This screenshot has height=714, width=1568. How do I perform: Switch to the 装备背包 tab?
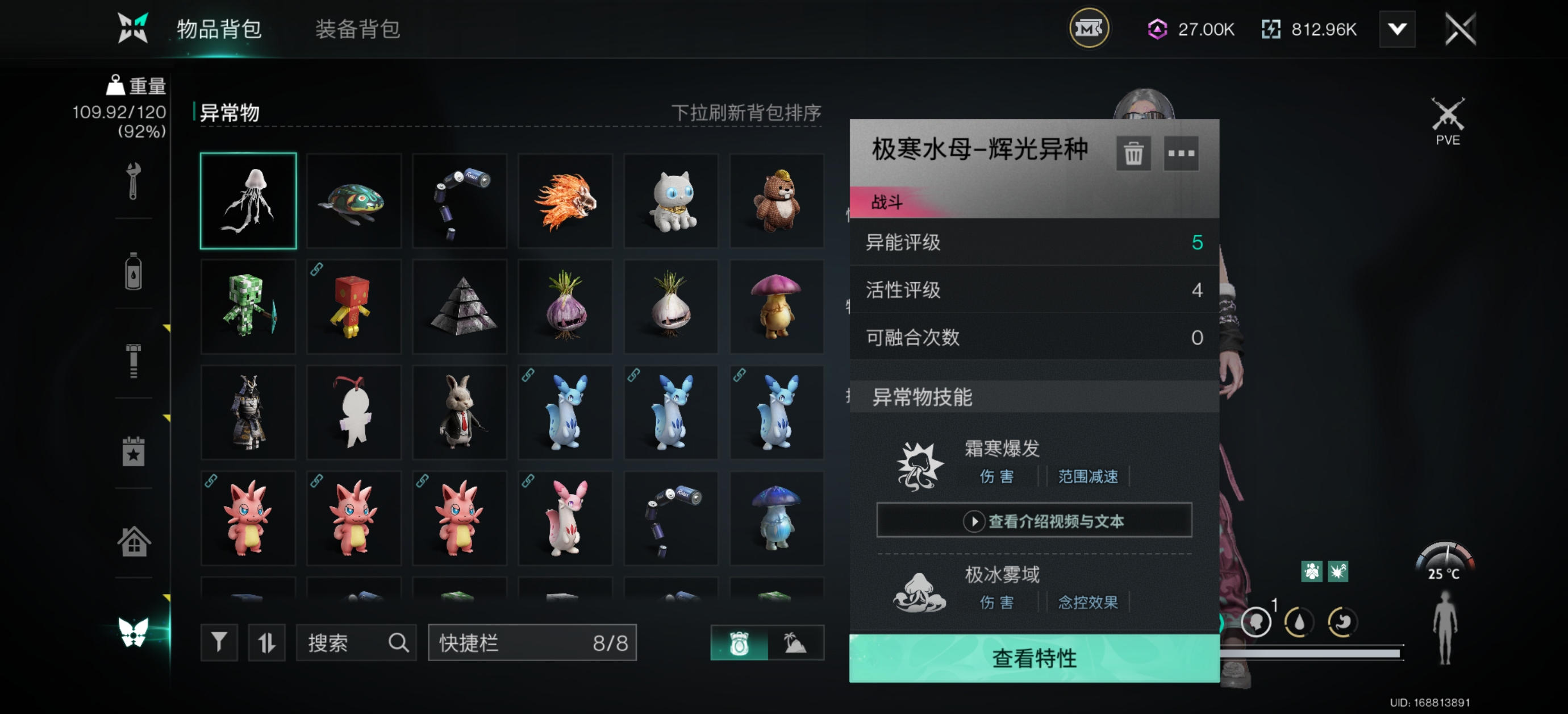(x=357, y=28)
